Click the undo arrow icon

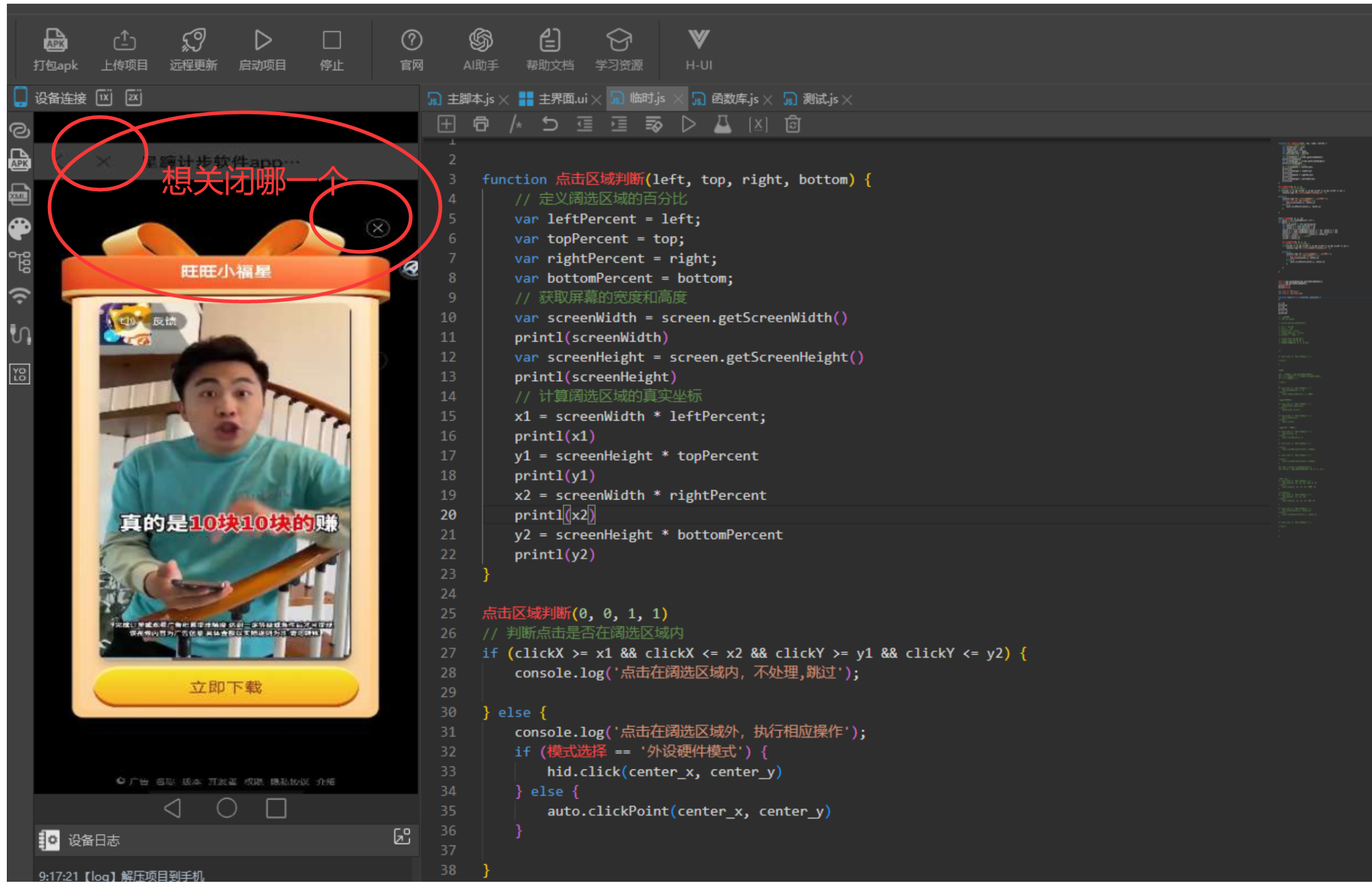(x=550, y=124)
